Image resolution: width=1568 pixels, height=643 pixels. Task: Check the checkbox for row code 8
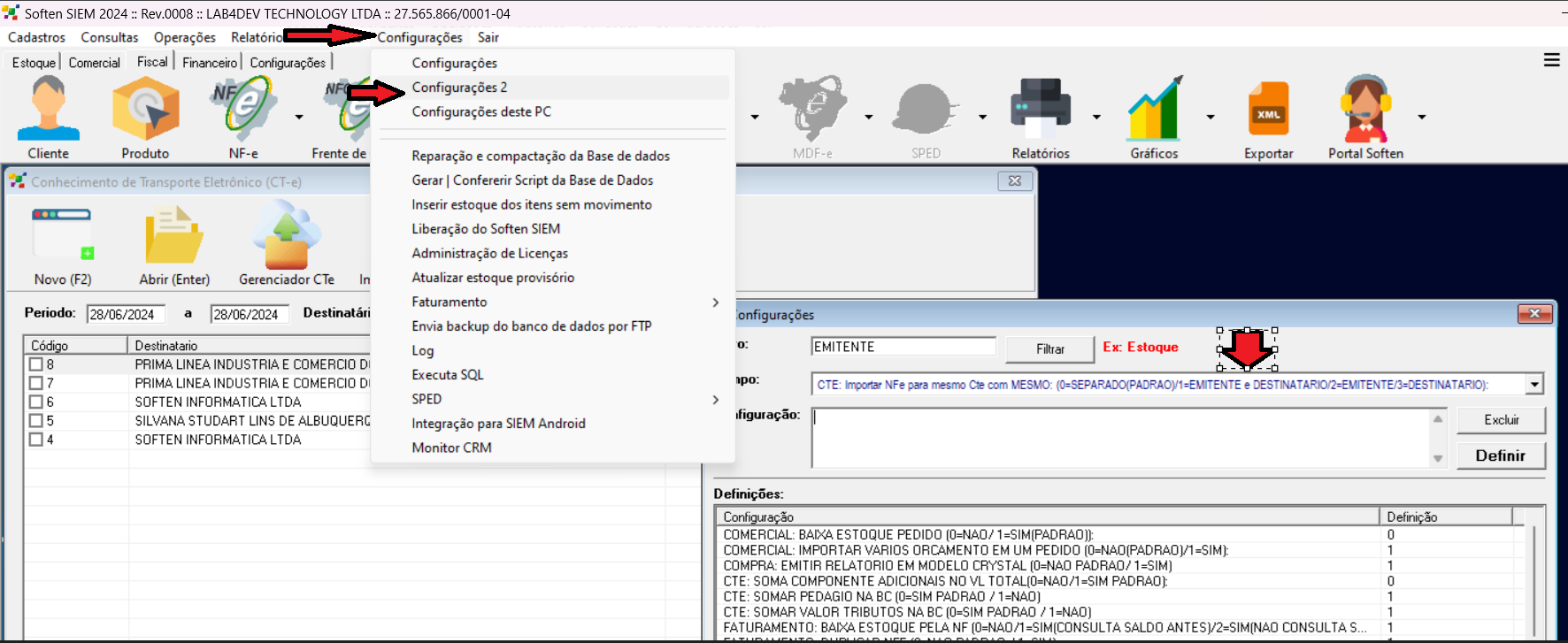[36, 364]
